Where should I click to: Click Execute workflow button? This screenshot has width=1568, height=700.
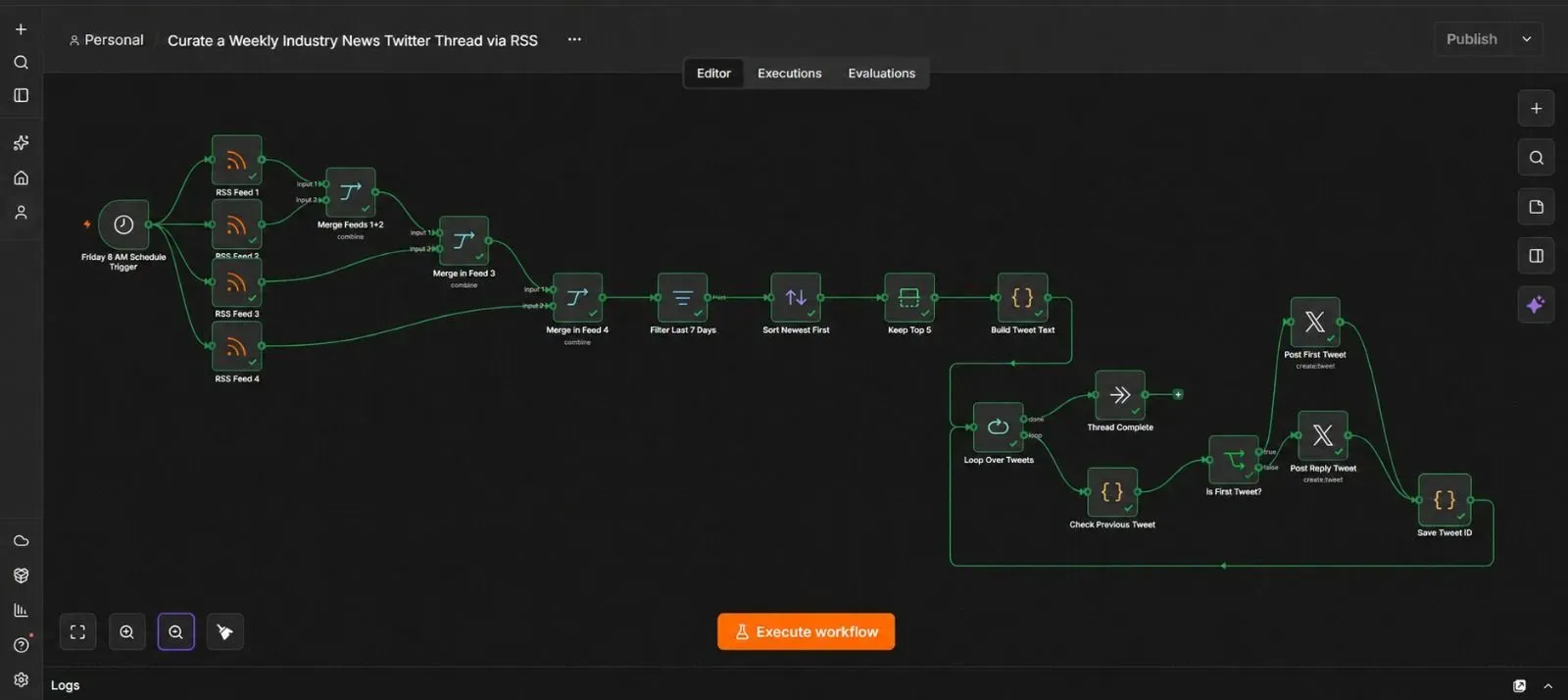tap(806, 632)
